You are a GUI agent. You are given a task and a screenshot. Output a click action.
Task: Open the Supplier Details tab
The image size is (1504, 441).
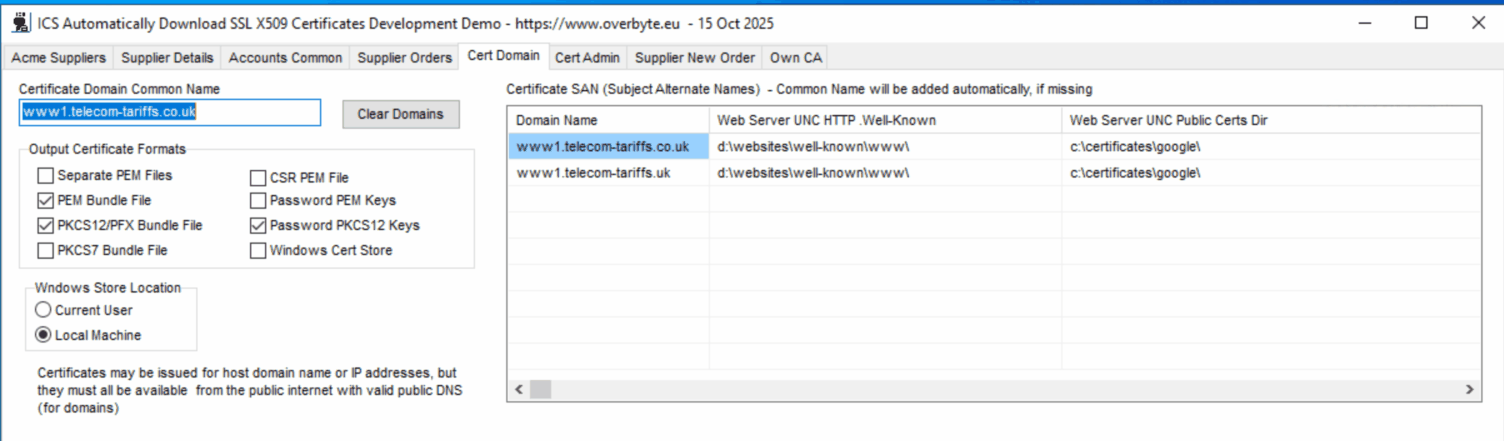point(167,57)
